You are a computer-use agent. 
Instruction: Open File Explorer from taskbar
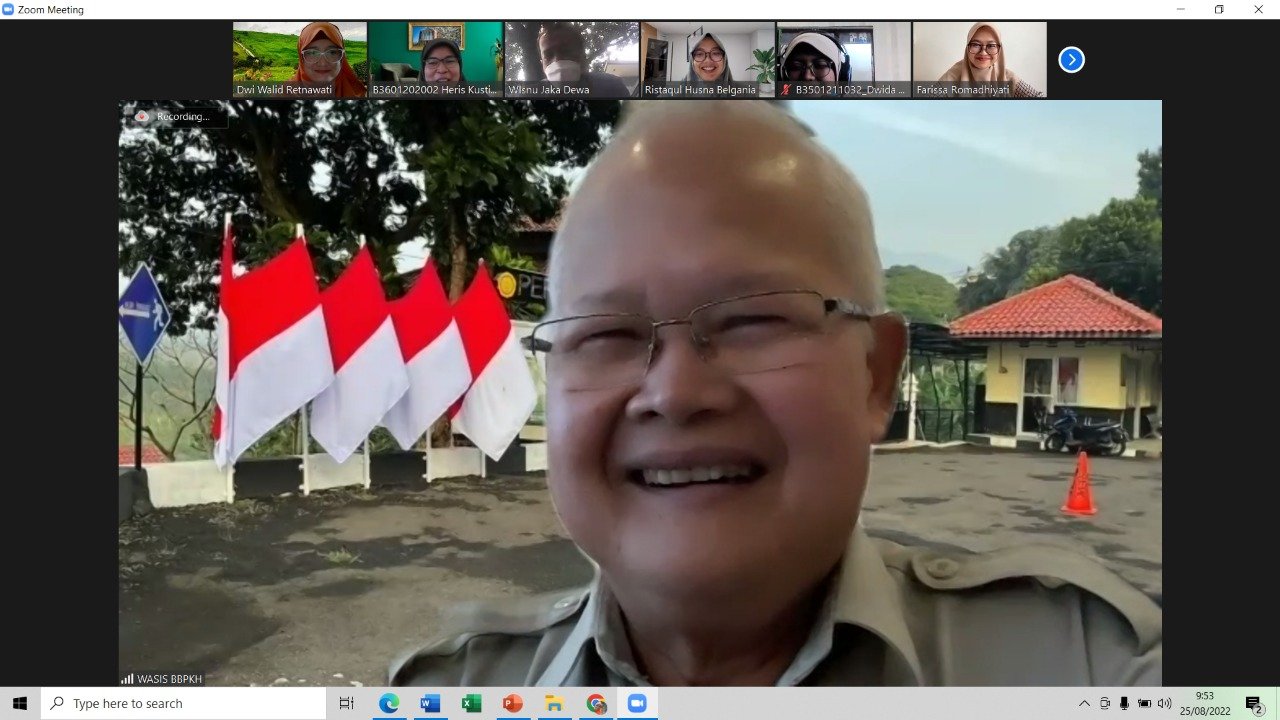[x=554, y=703]
